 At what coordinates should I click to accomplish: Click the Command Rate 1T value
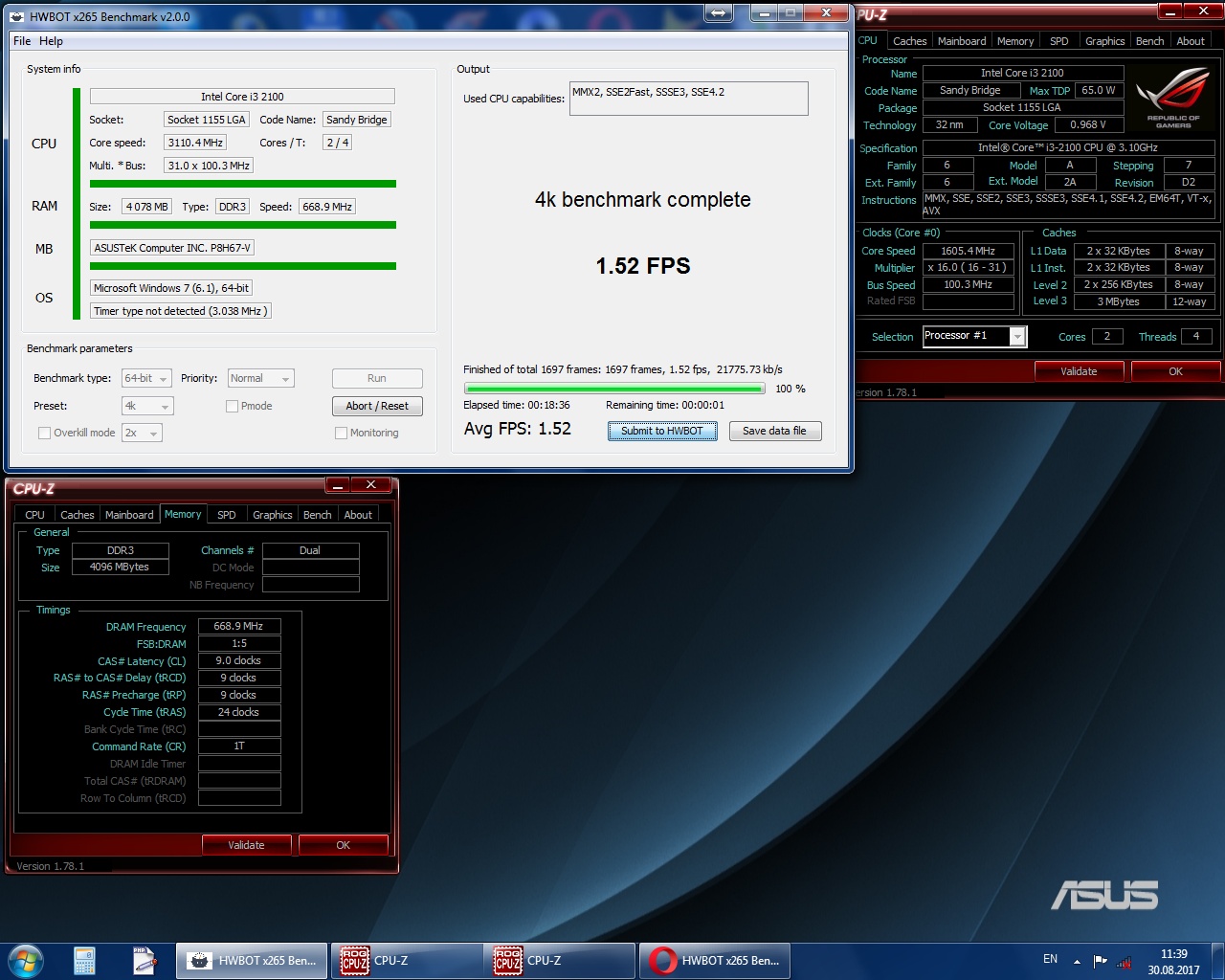coord(239,746)
